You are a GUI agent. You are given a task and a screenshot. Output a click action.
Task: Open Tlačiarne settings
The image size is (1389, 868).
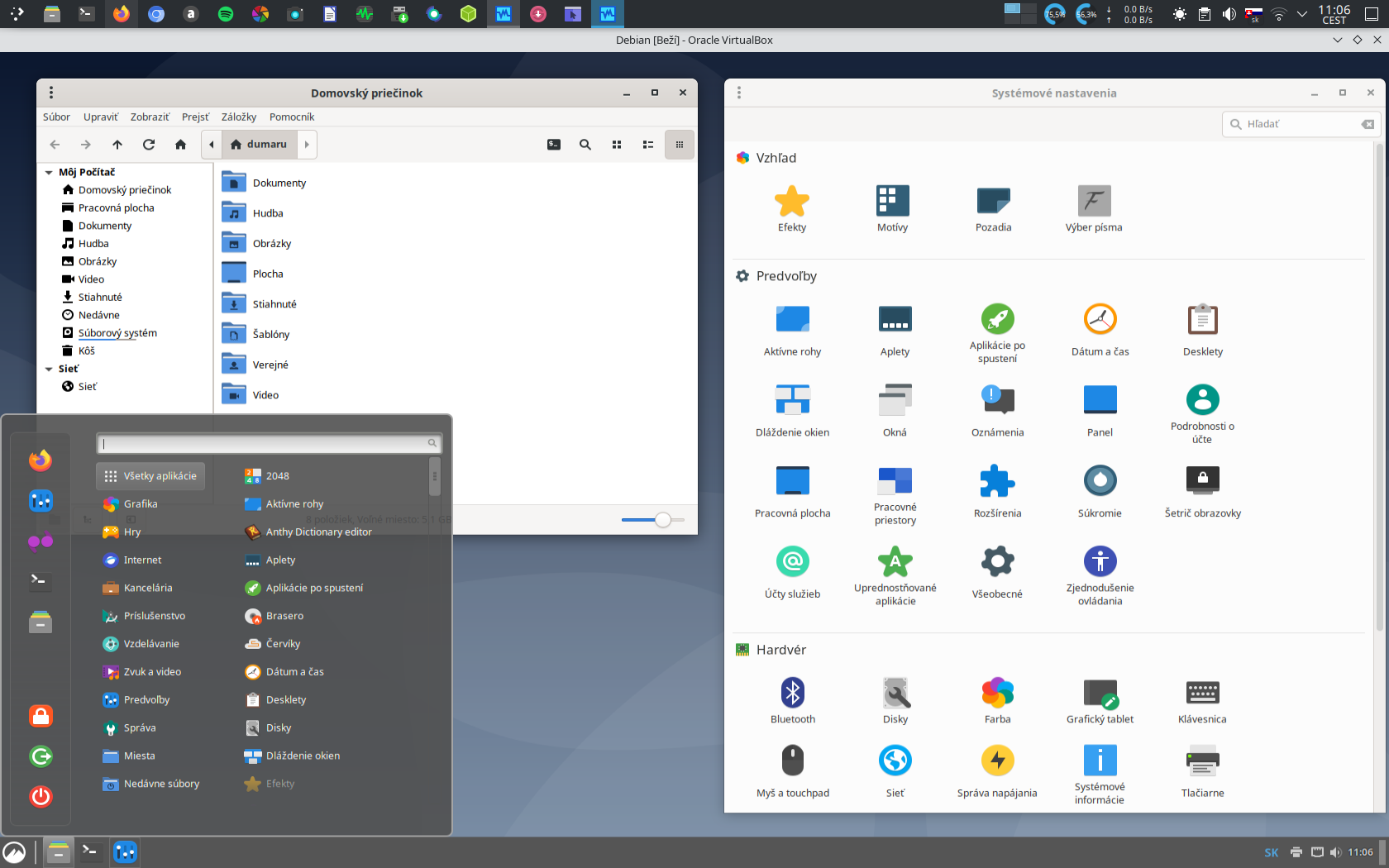click(1202, 771)
